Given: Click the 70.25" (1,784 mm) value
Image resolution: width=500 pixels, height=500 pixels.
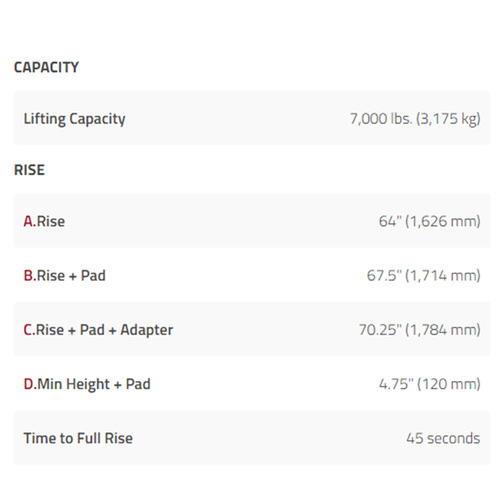Looking at the screenshot, I should (x=420, y=330).
